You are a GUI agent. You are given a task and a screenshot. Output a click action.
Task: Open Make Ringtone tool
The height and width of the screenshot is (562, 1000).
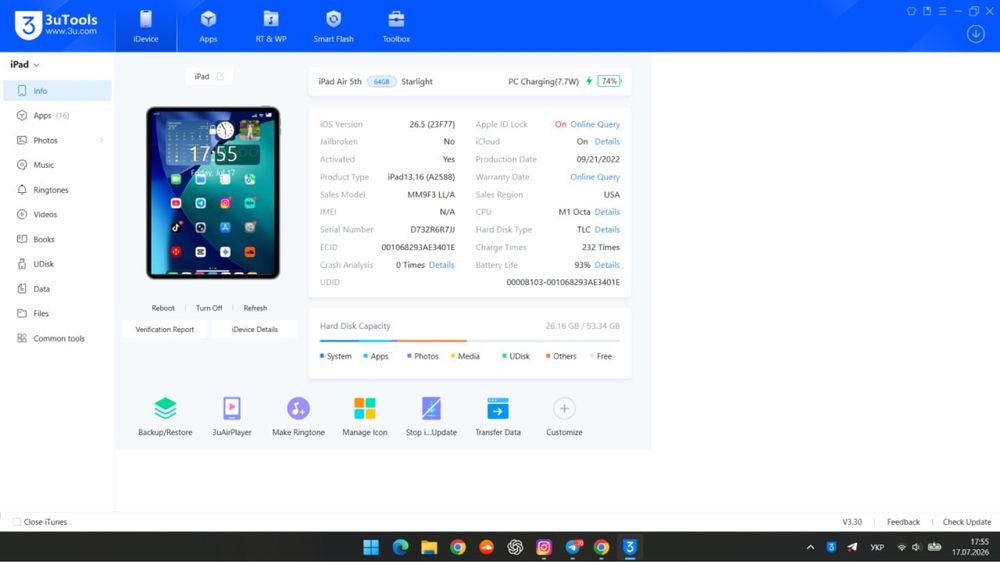(x=298, y=417)
